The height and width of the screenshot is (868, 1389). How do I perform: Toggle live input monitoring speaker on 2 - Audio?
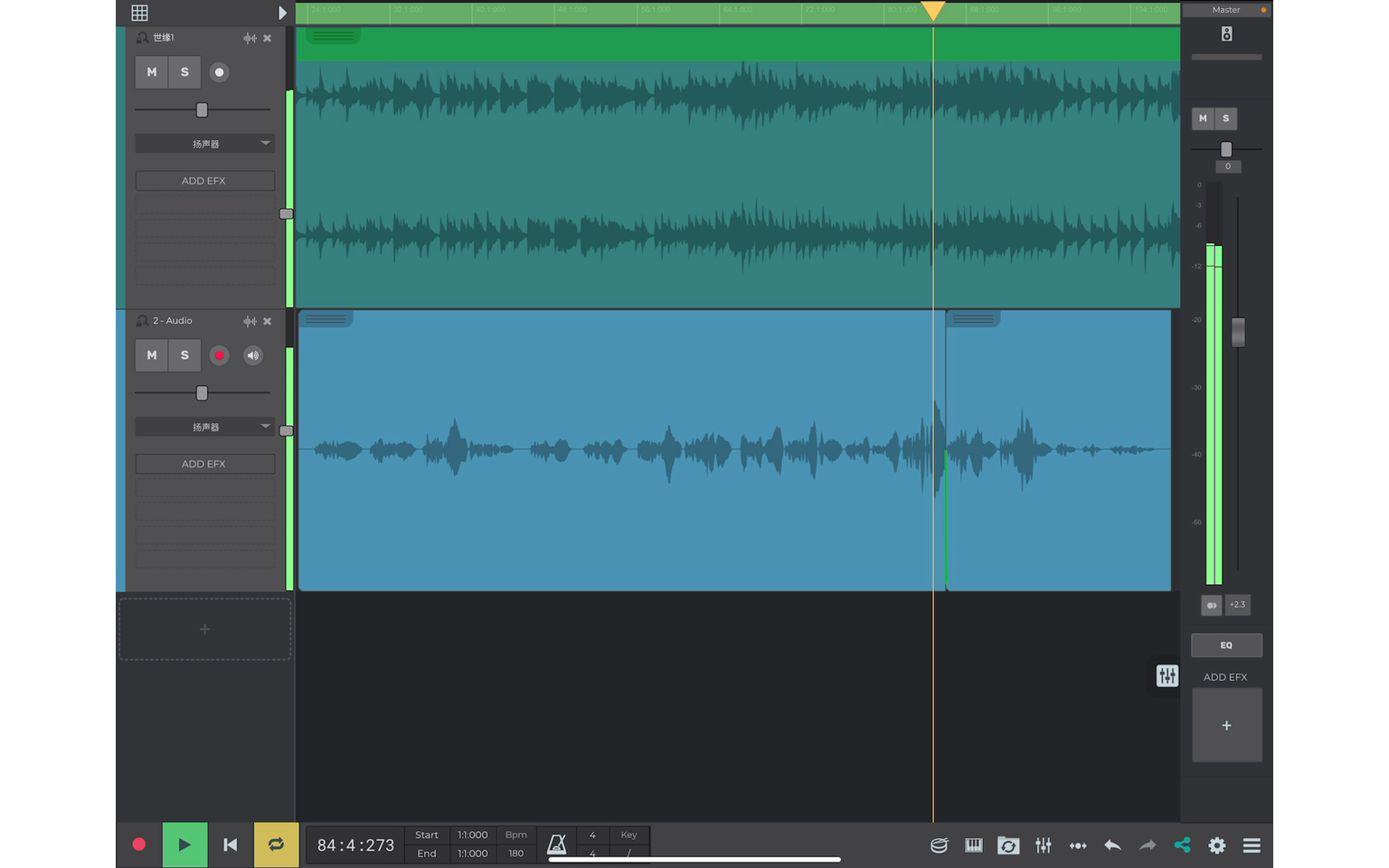253,355
